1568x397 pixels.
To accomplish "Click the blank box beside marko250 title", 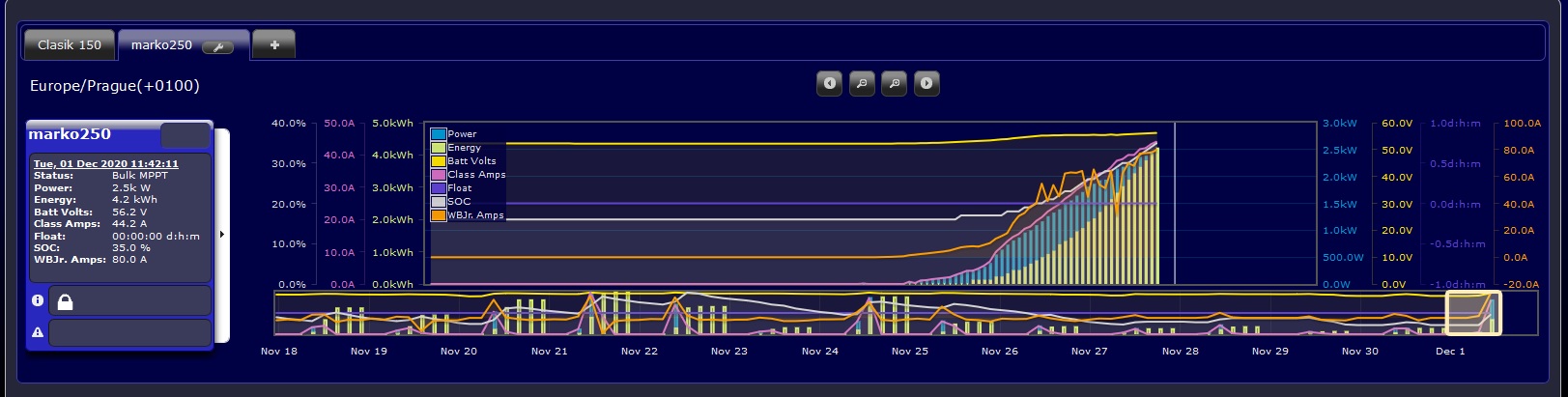I will click(185, 135).
